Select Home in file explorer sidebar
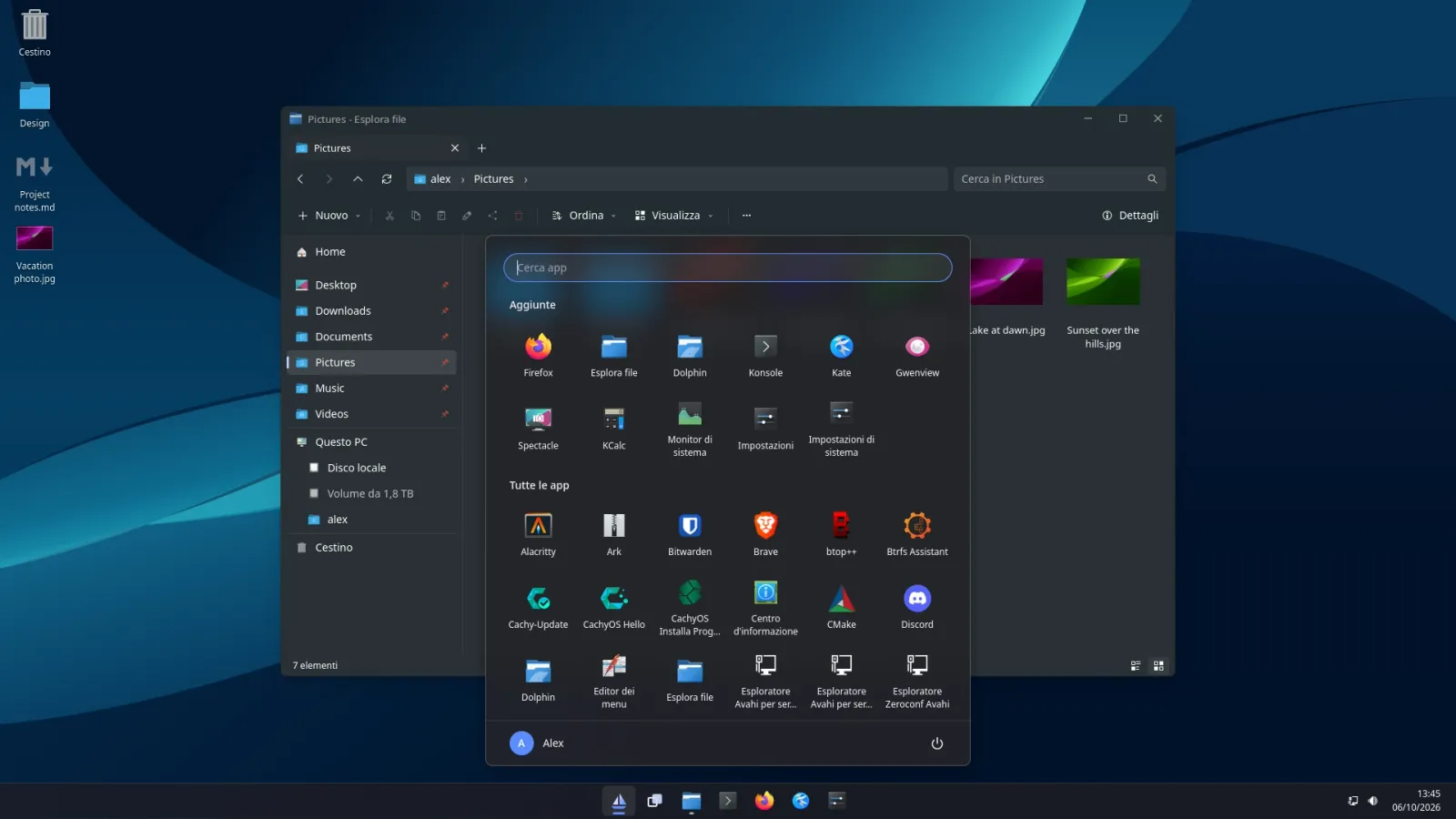Image resolution: width=1456 pixels, height=819 pixels. [371, 252]
